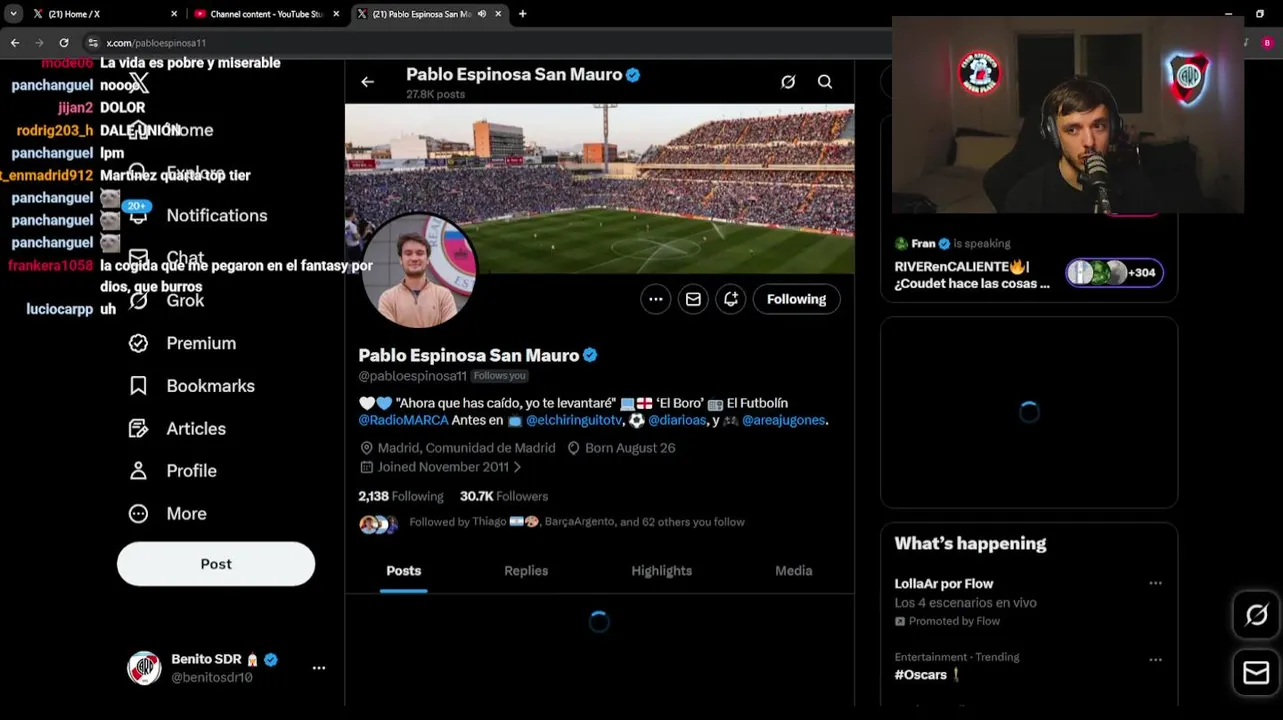The image size is (1283, 720).
Task: Open @areajugones mention link
Action: pyautogui.click(x=783, y=420)
